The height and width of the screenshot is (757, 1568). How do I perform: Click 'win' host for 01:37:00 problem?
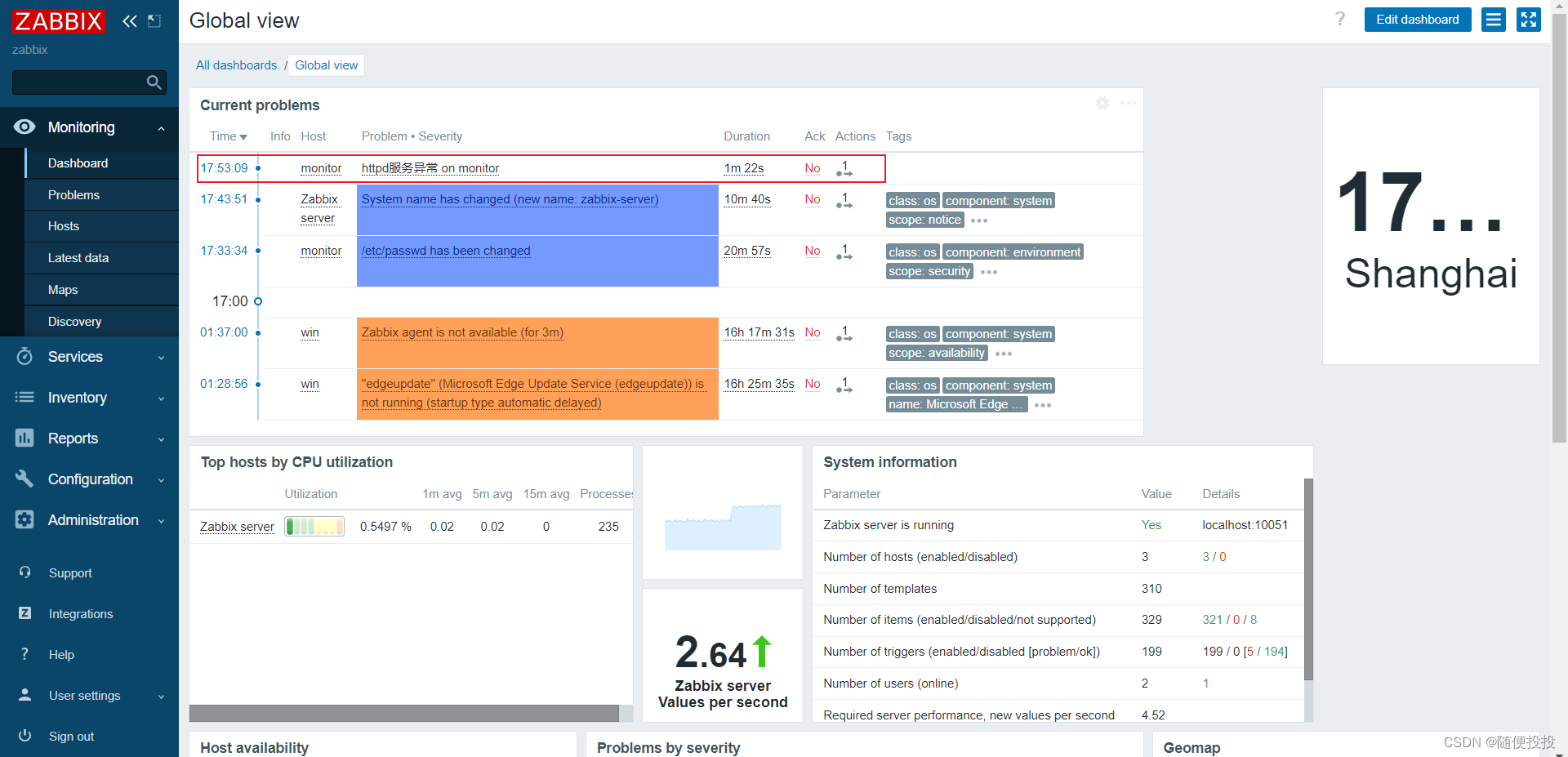point(310,332)
